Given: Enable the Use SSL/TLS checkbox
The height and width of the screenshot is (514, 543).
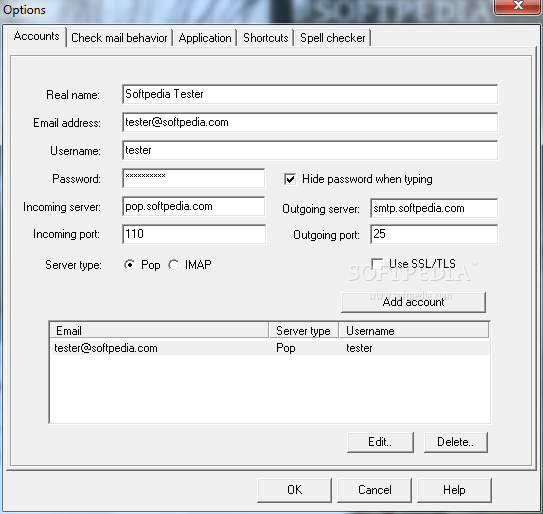Looking at the screenshot, I should 377,264.
